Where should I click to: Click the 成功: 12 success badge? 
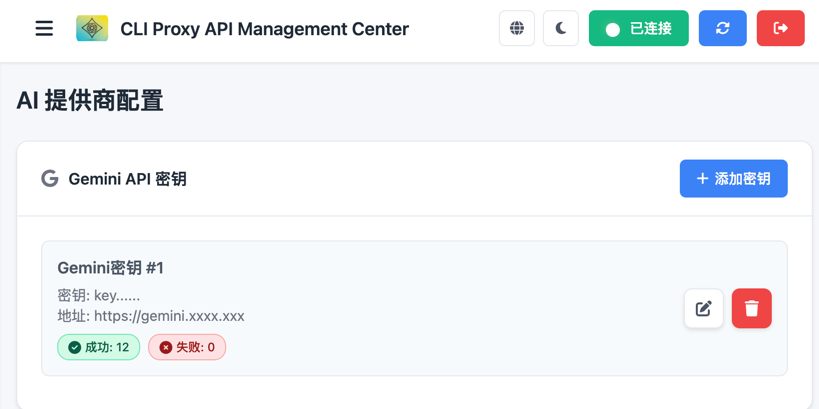(x=99, y=347)
